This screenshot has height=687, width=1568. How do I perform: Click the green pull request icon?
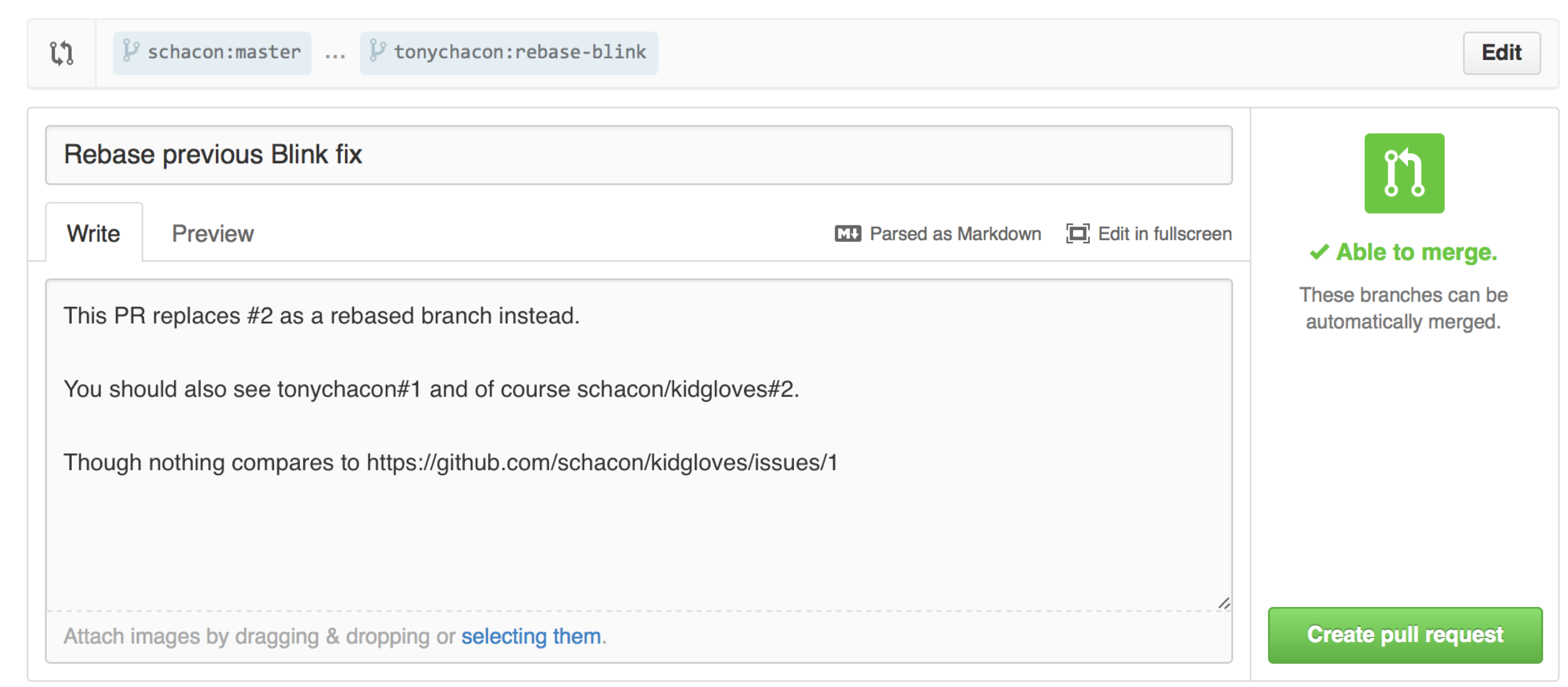click(x=1404, y=174)
